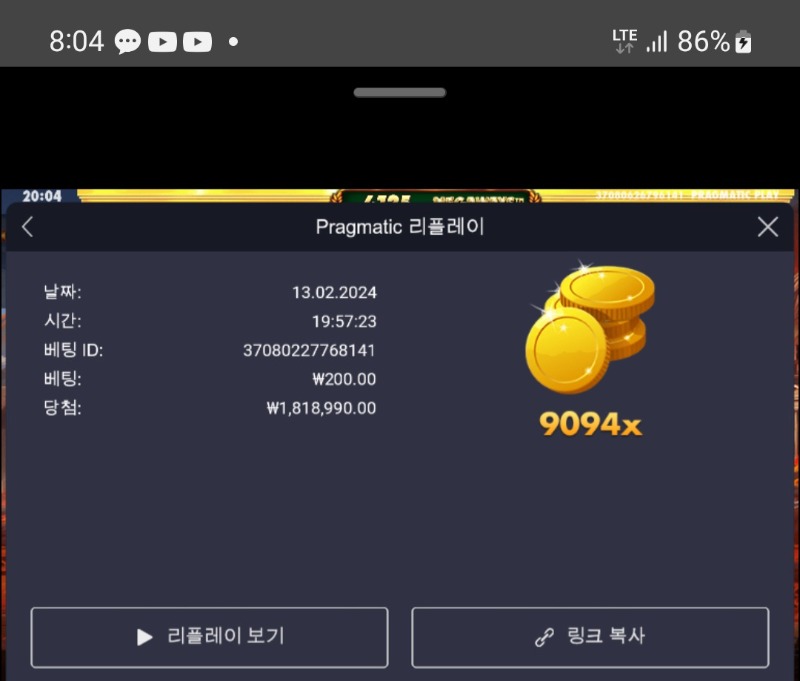
Task: Click the winning amount ₩1,818,990.00
Action: pos(321,408)
